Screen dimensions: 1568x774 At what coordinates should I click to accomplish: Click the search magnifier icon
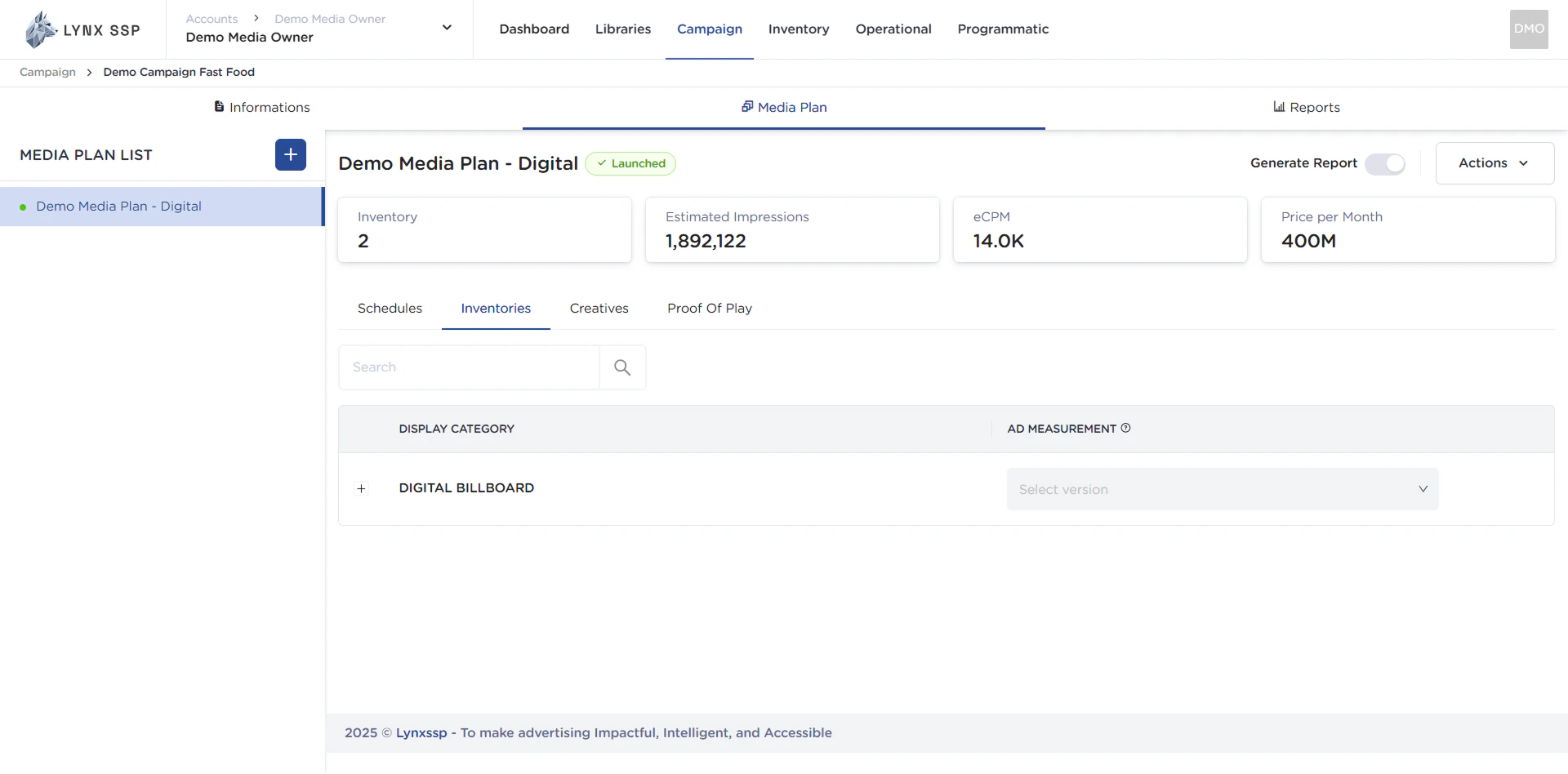point(622,367)
